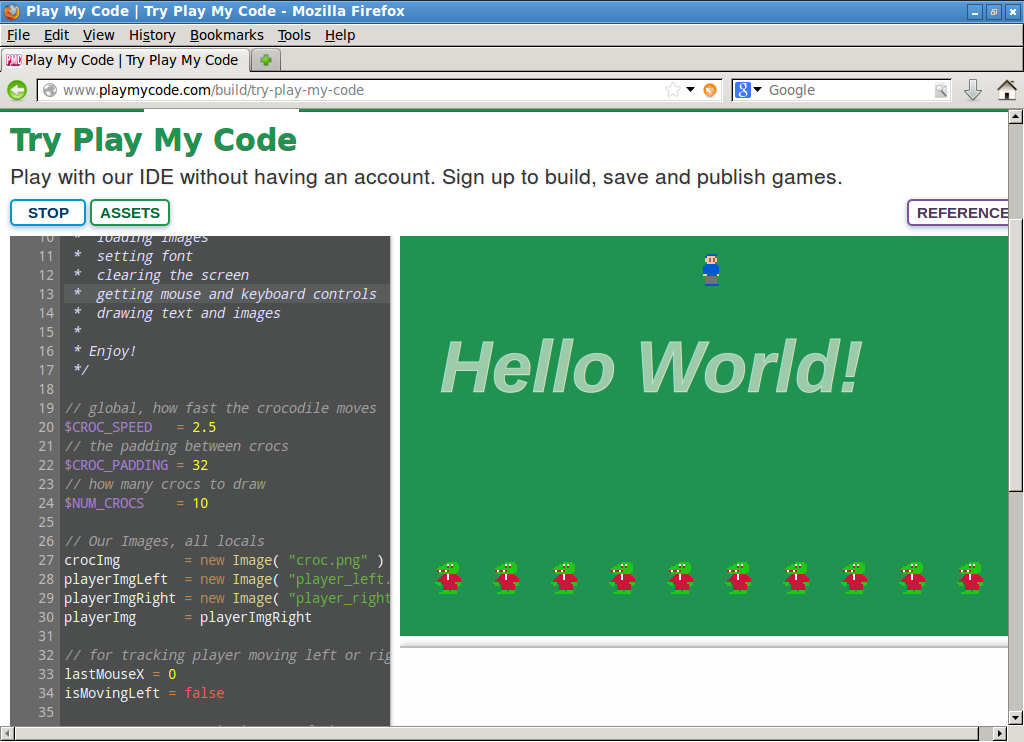Click the comment '// Our Images, all locals'
This screenshot has height=742, width=1024.
point(164,541)
